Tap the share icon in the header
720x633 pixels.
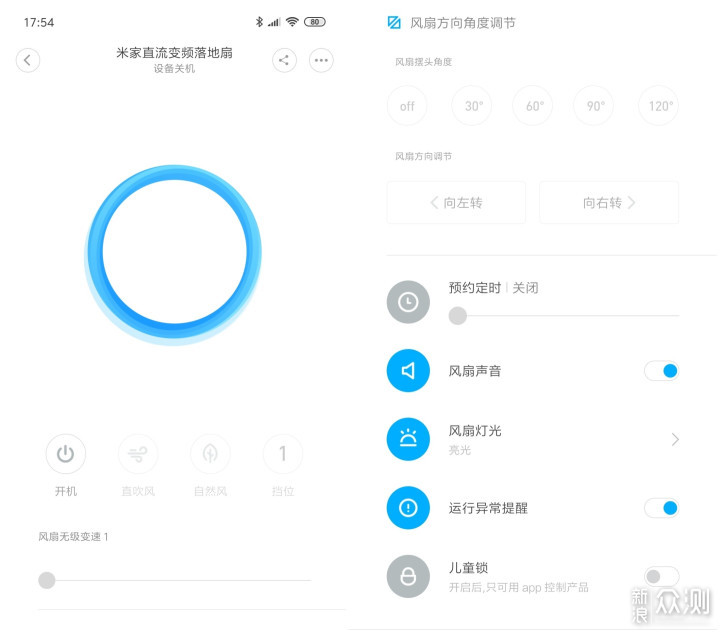(284, 60)
